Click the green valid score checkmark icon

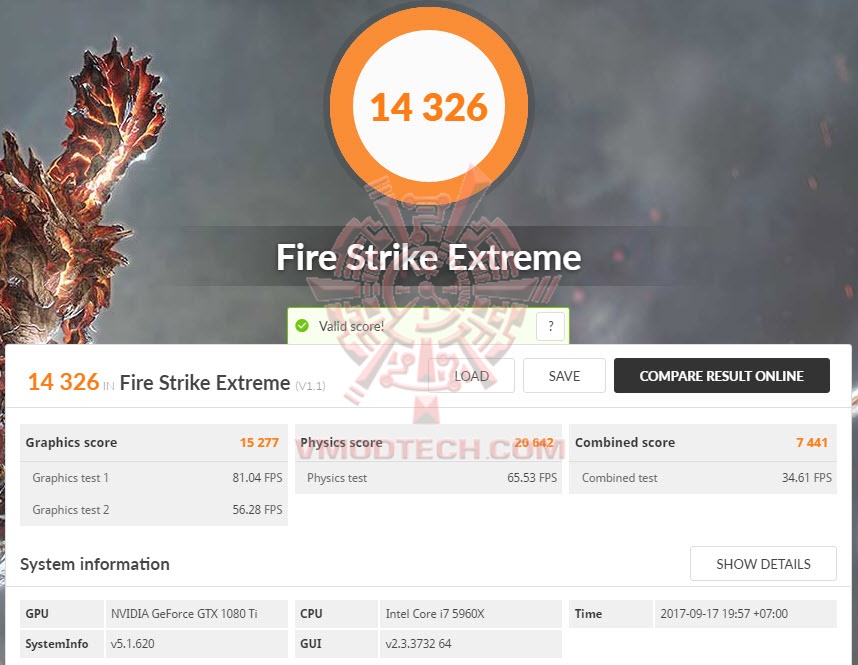(302, 326)
